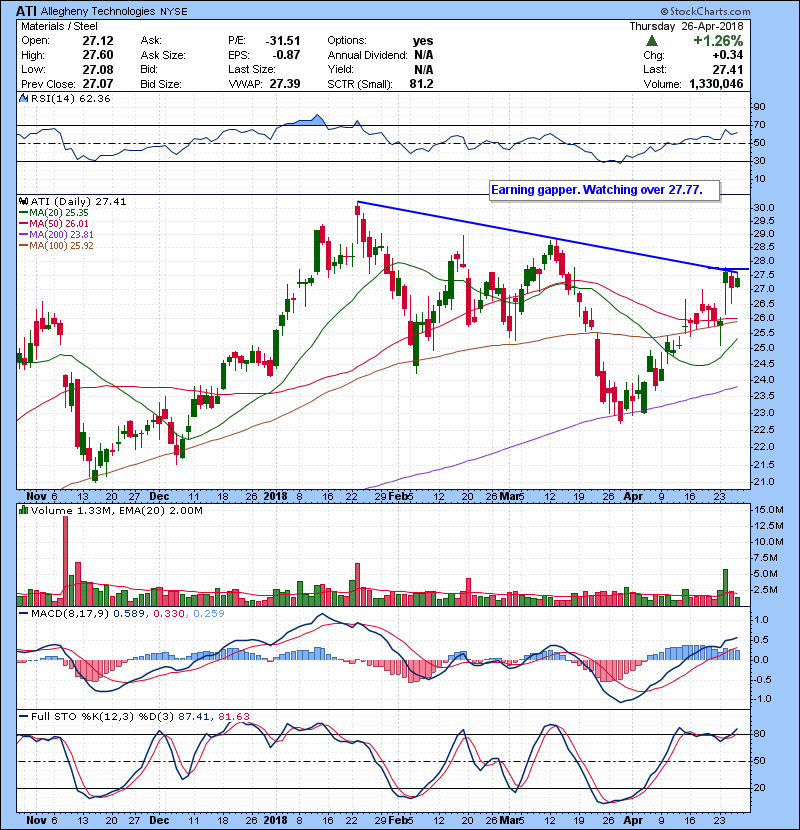Click the Low value 27.08
Viewport: 800px width, 830px height.
tap(98, 69)
